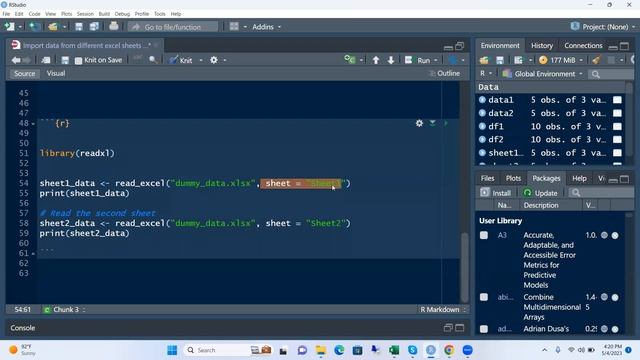Click the Print icon in main toolbar
640x360 pixels.
(x=114, y=27)
